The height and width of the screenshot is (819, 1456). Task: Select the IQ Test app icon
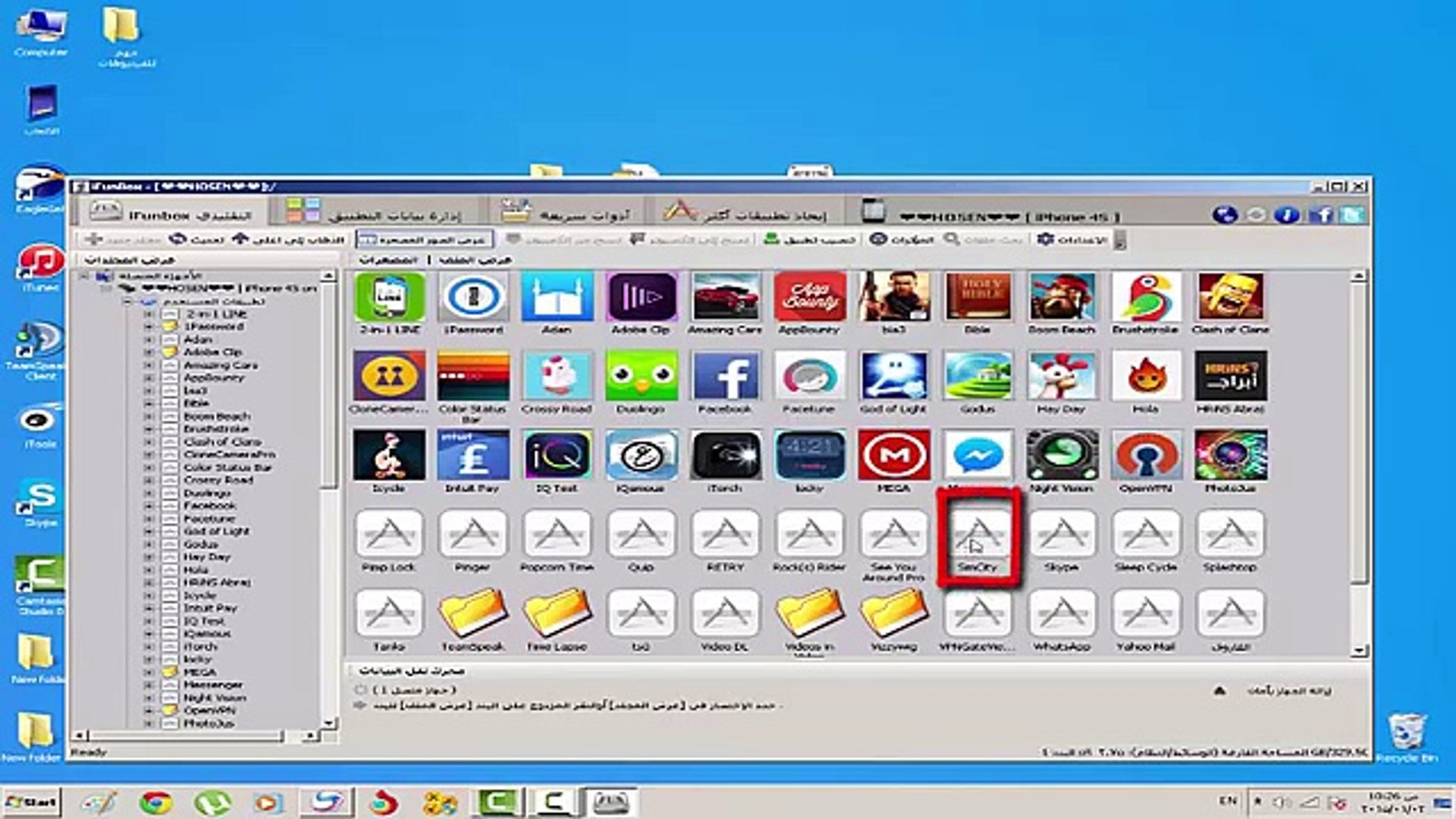tap(557, 455)
